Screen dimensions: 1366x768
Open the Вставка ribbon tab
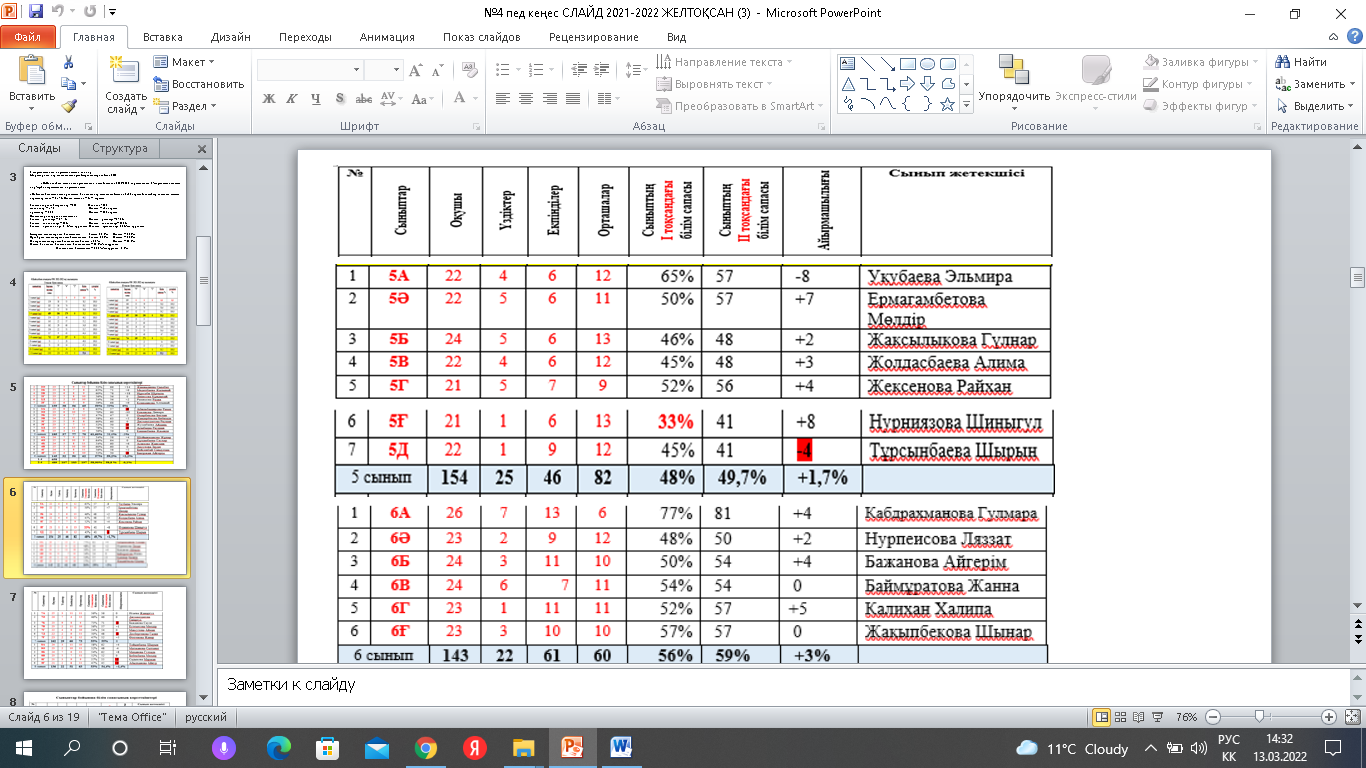coord(162,37)
